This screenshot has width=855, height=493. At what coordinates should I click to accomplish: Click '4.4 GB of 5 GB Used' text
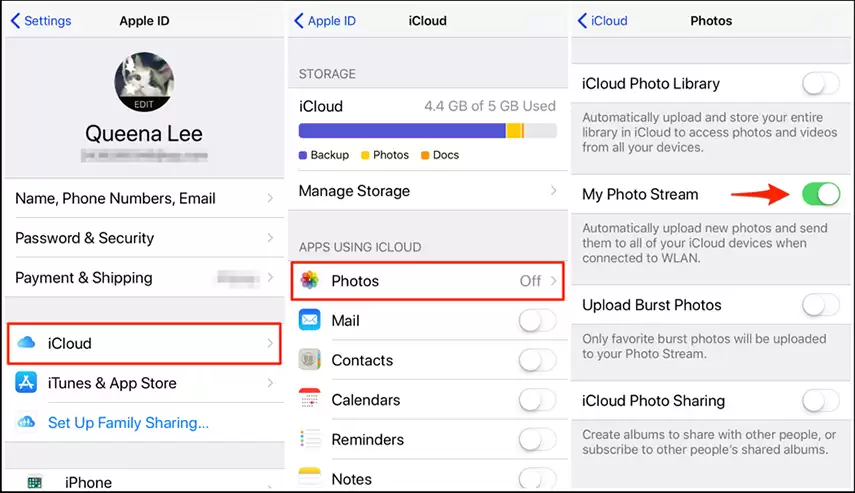490,106
